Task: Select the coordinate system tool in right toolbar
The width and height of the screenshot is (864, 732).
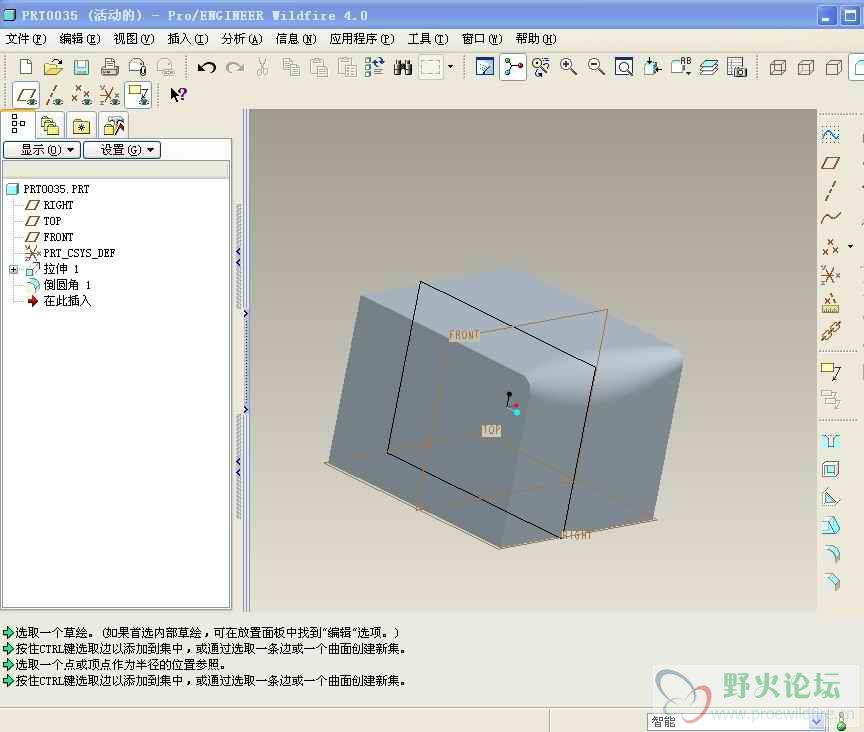Action: pos(830,274)
